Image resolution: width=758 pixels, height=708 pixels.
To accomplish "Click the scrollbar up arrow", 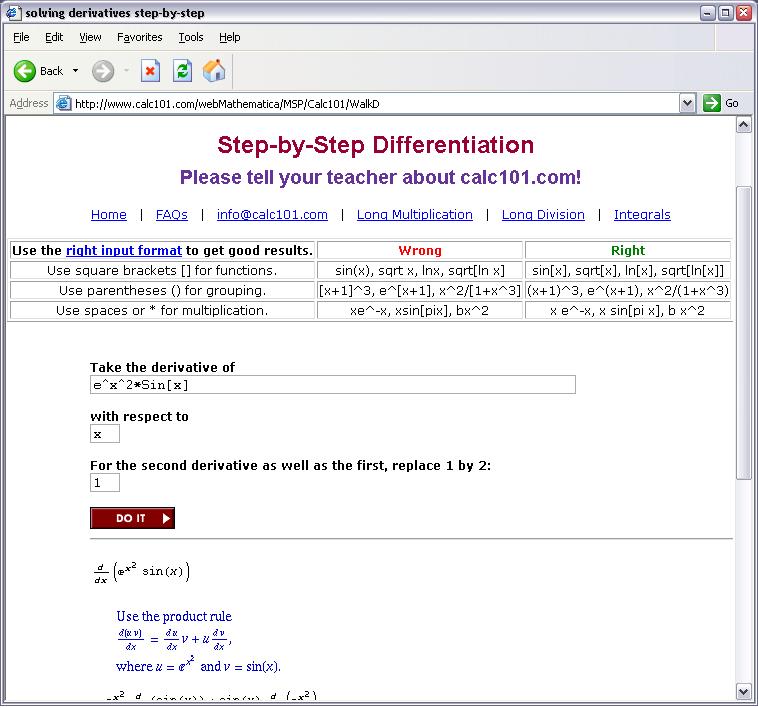I will click(743, 125).
